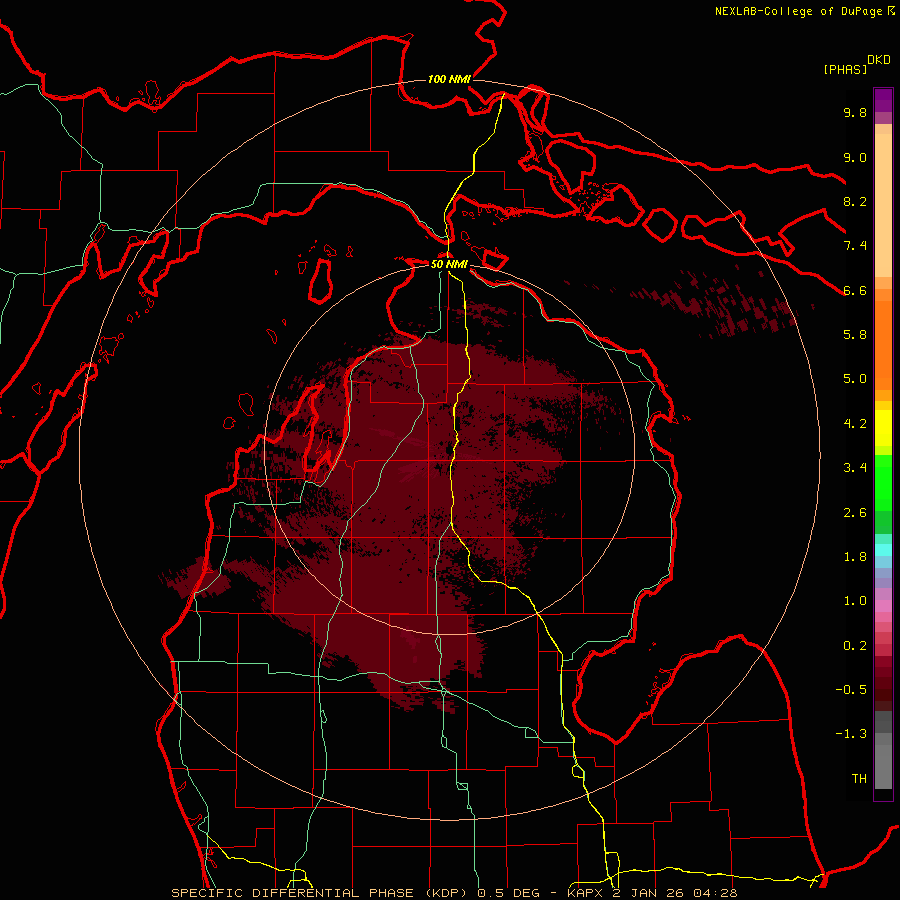The width and height of the screenshot is (900, 900).
Task: Pick the bright yellow color bar segment
Action: click(x=883, y=428)
